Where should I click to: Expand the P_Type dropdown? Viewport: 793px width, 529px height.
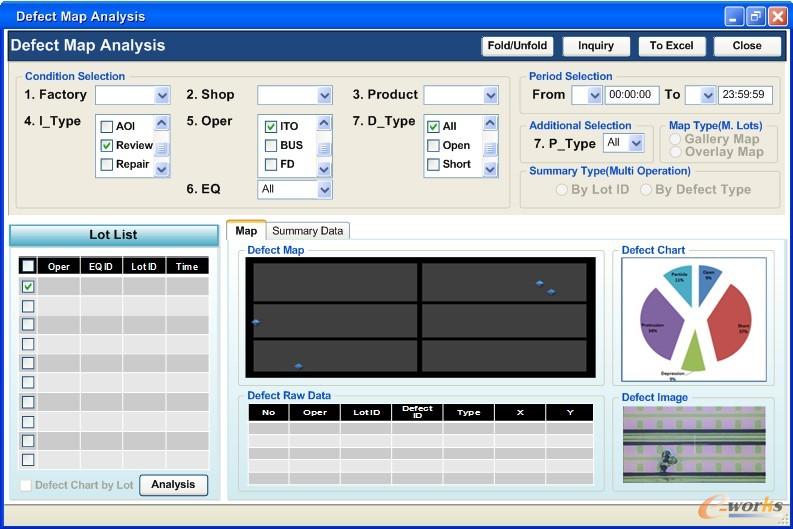pos(636,144)
